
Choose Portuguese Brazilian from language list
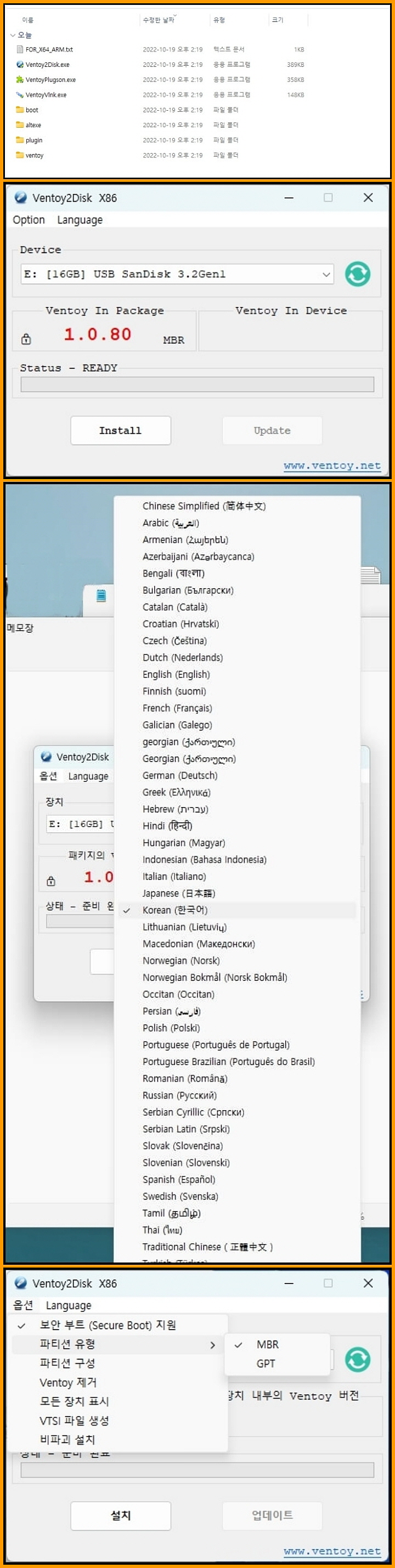(228, 1061)
